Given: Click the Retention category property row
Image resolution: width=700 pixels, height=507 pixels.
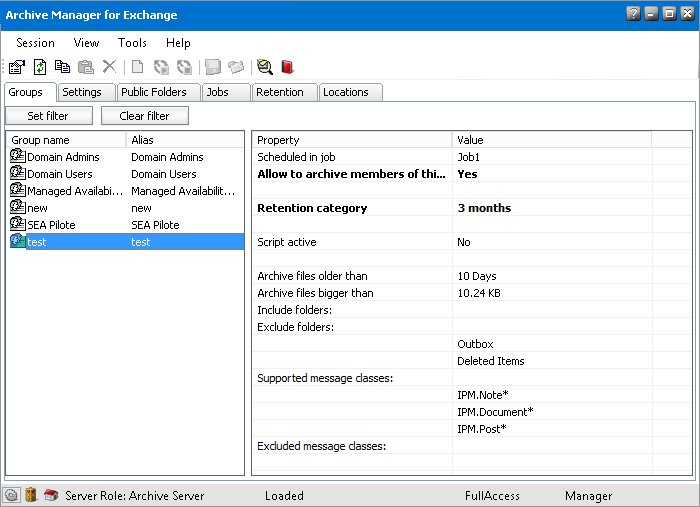Looking at the screenshot, I should [312, 208].
